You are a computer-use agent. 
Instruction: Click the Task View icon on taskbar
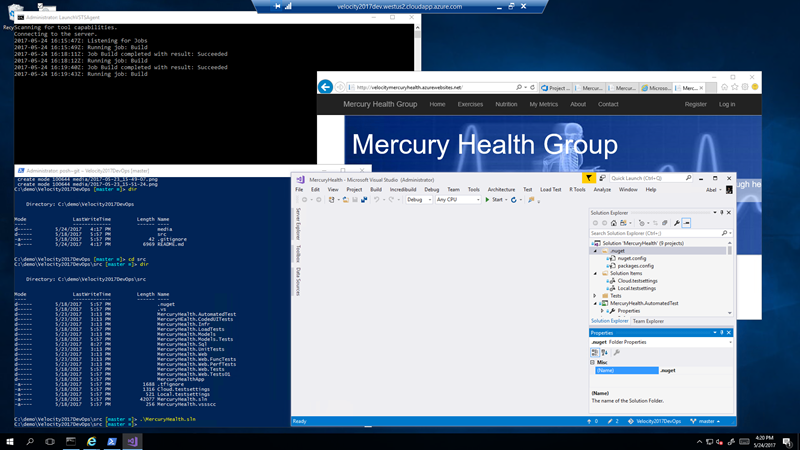(x=50, y=441)
